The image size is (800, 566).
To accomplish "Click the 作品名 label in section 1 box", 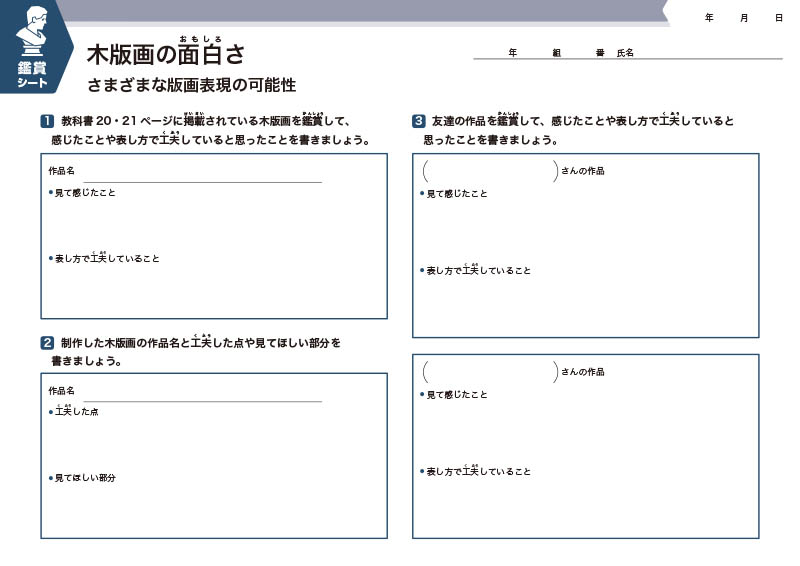I will pos(61,171).
